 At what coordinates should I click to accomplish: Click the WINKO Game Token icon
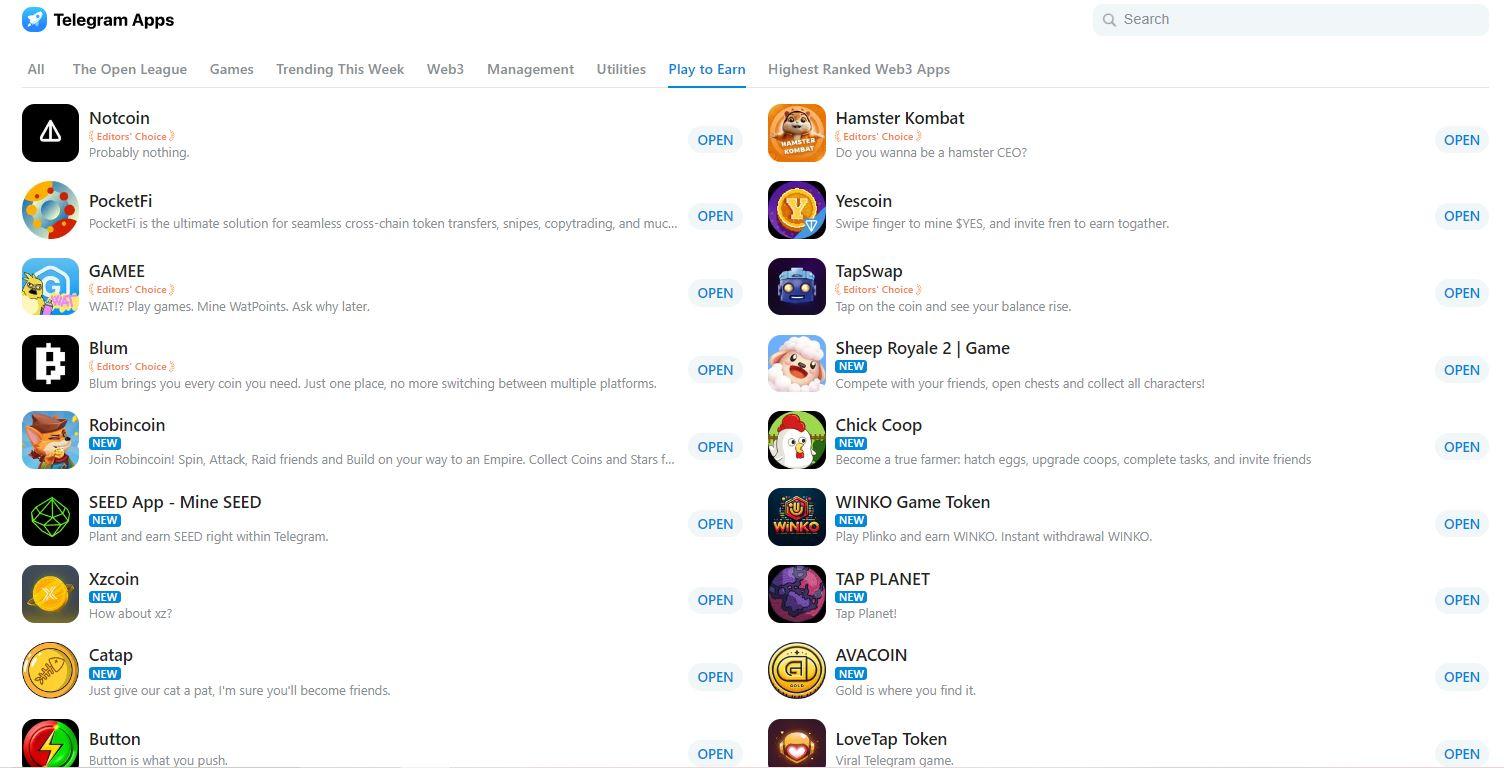point(797,517)
